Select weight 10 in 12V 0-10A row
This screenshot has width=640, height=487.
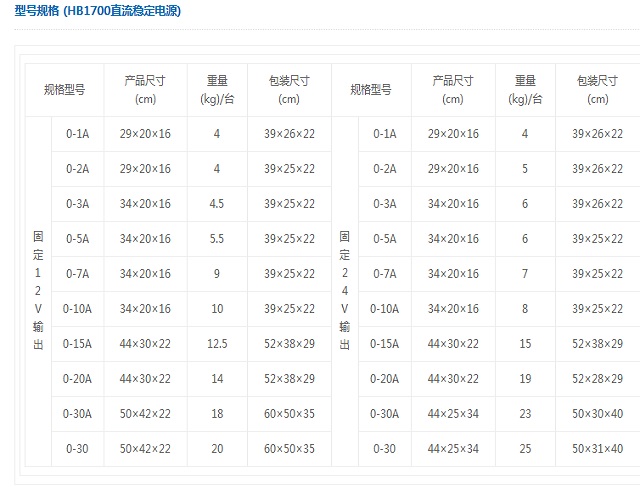217,309
